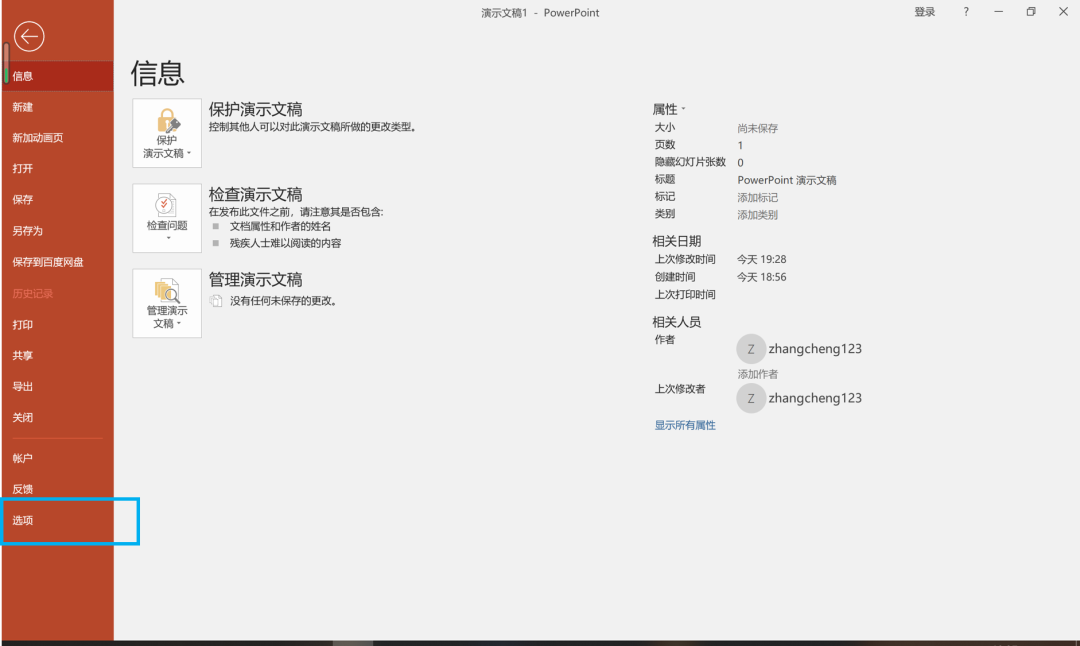
Task: Open the 帐户 page
Action: tap(58, 458)
